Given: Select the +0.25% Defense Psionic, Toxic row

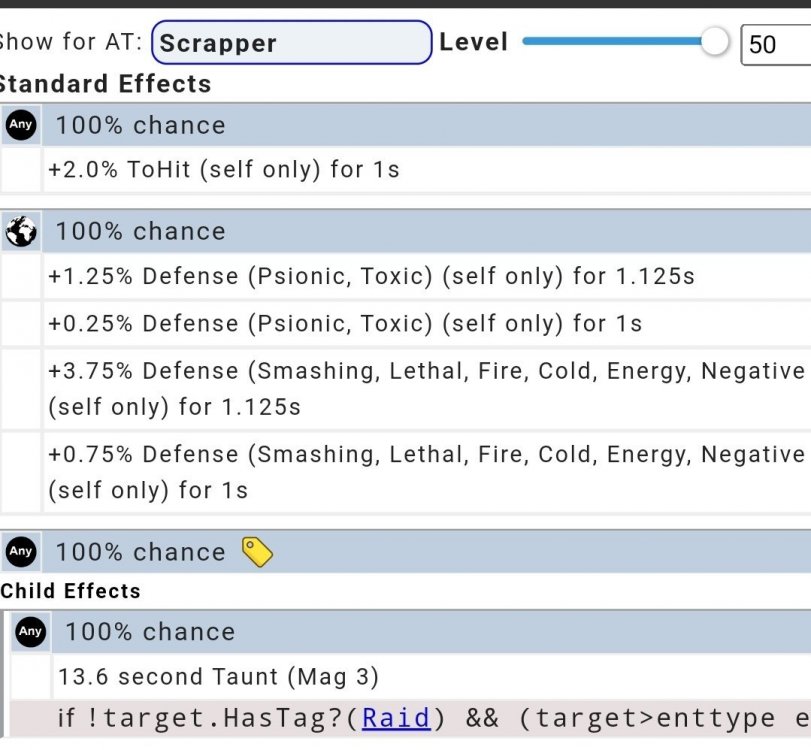Looking at the screenshot, I should pos(345,324).
